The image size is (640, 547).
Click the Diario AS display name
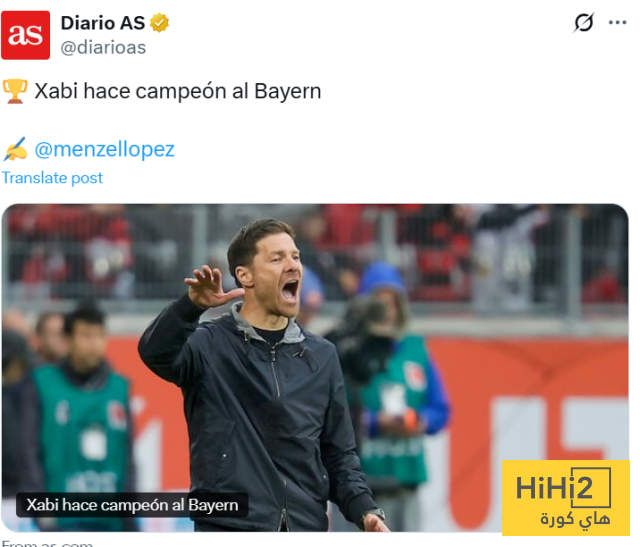[103, 23]
